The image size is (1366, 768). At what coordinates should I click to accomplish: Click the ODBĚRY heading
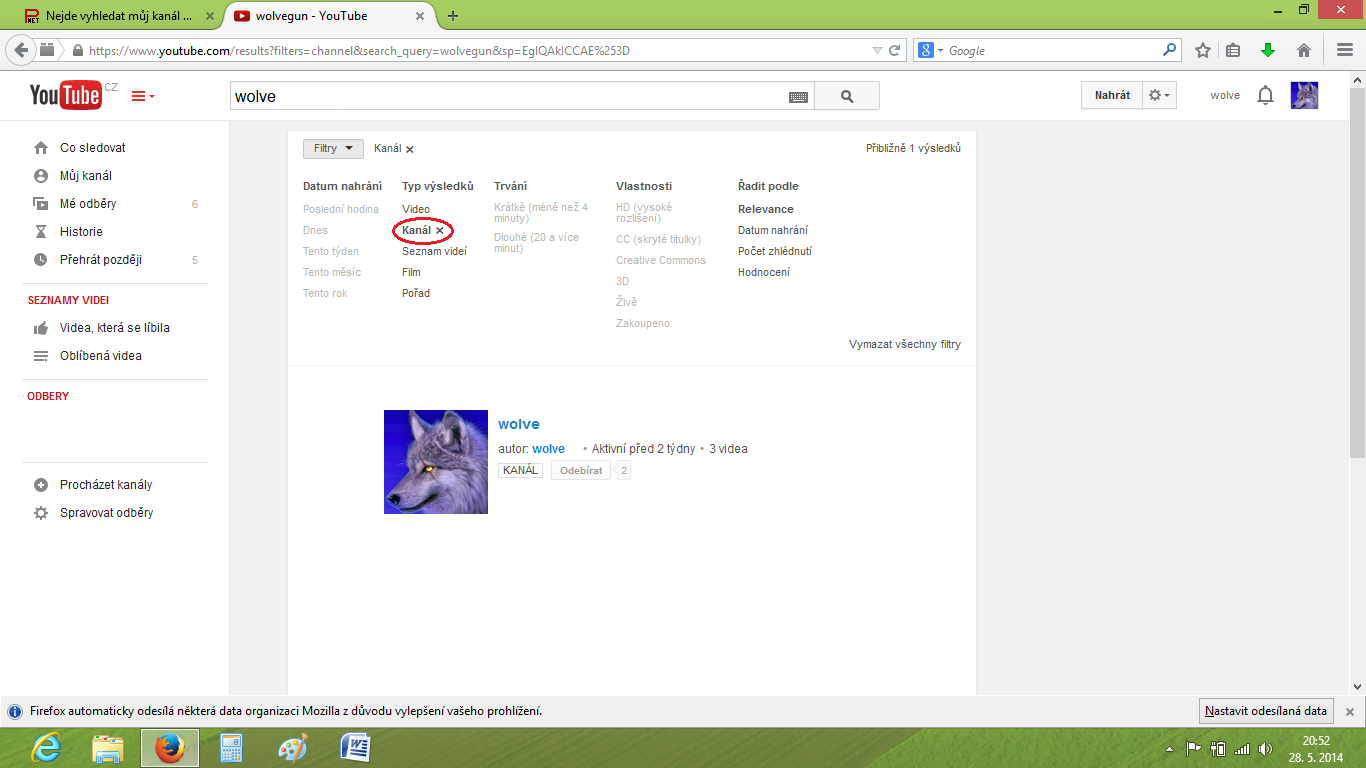click(48, 396)
